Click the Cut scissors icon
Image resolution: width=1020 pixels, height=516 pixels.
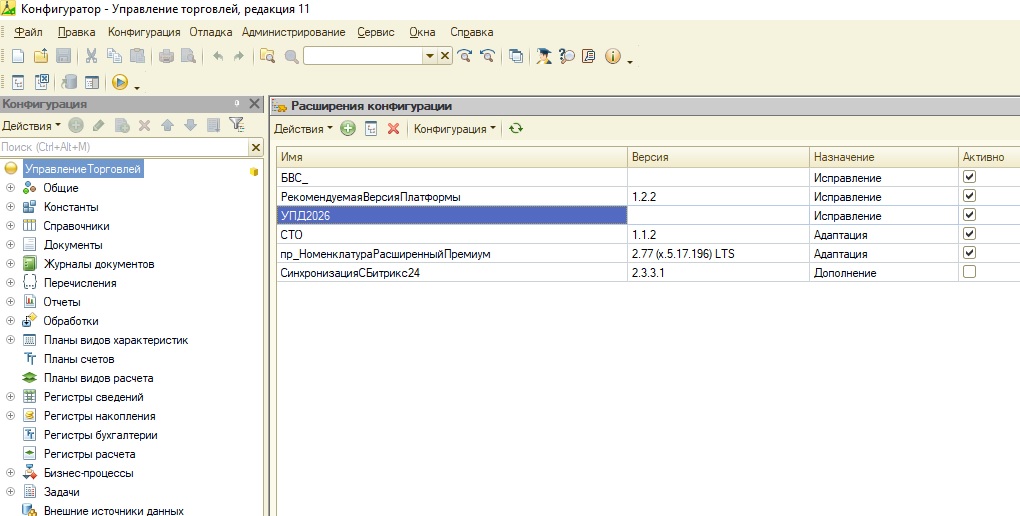point(91,57)
